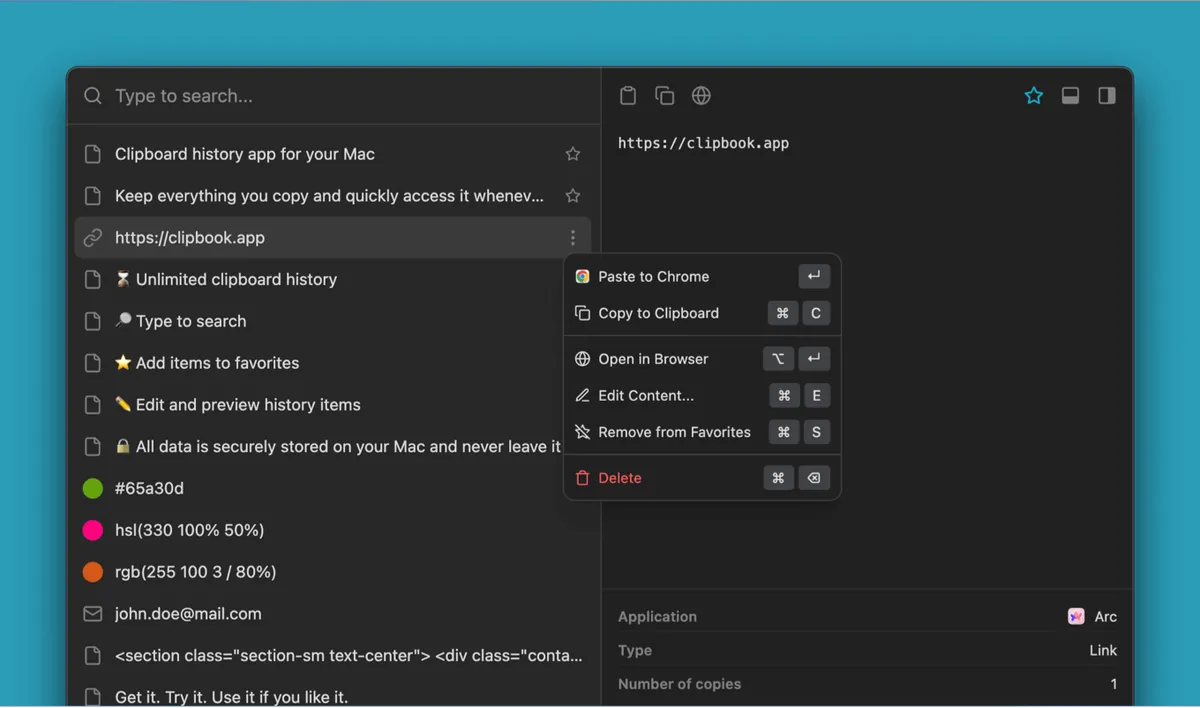Click the Chrome icon in context menu
The width and height of the screenshot is (1200, 708).
point(582,277)
